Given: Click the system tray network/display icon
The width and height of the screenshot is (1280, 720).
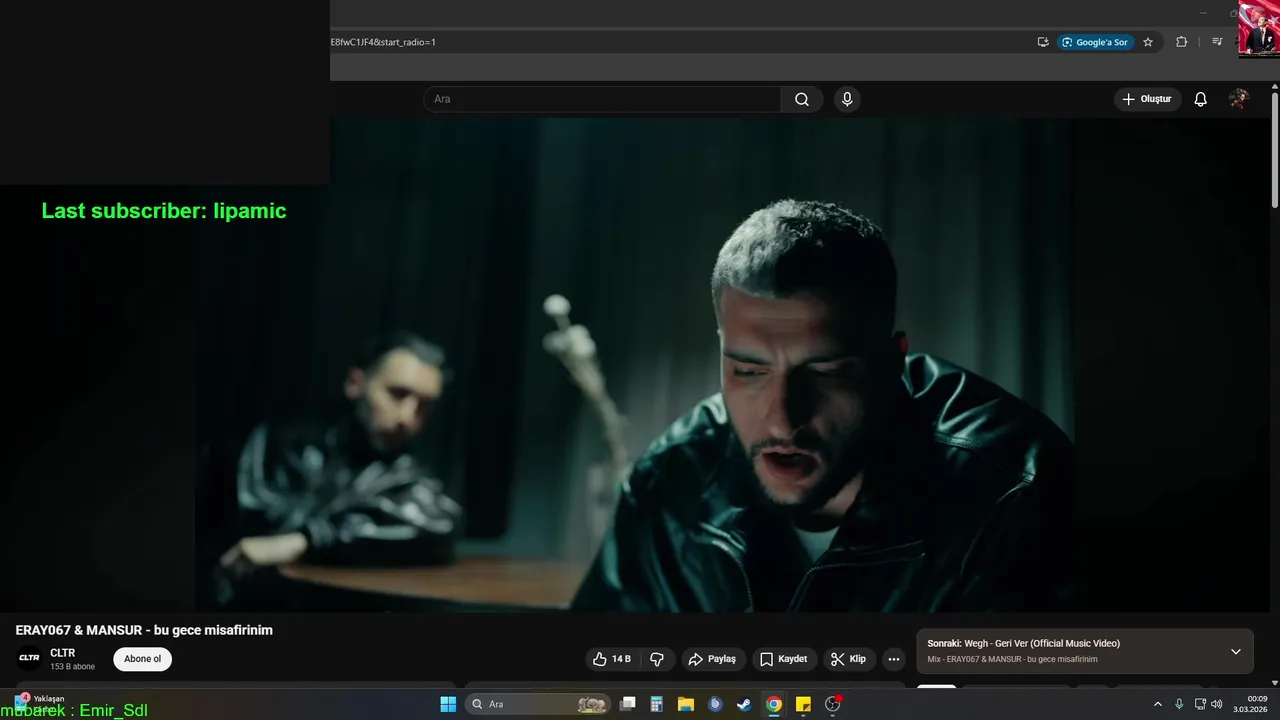Looking at the screenshot, I should pos(1200,704).
